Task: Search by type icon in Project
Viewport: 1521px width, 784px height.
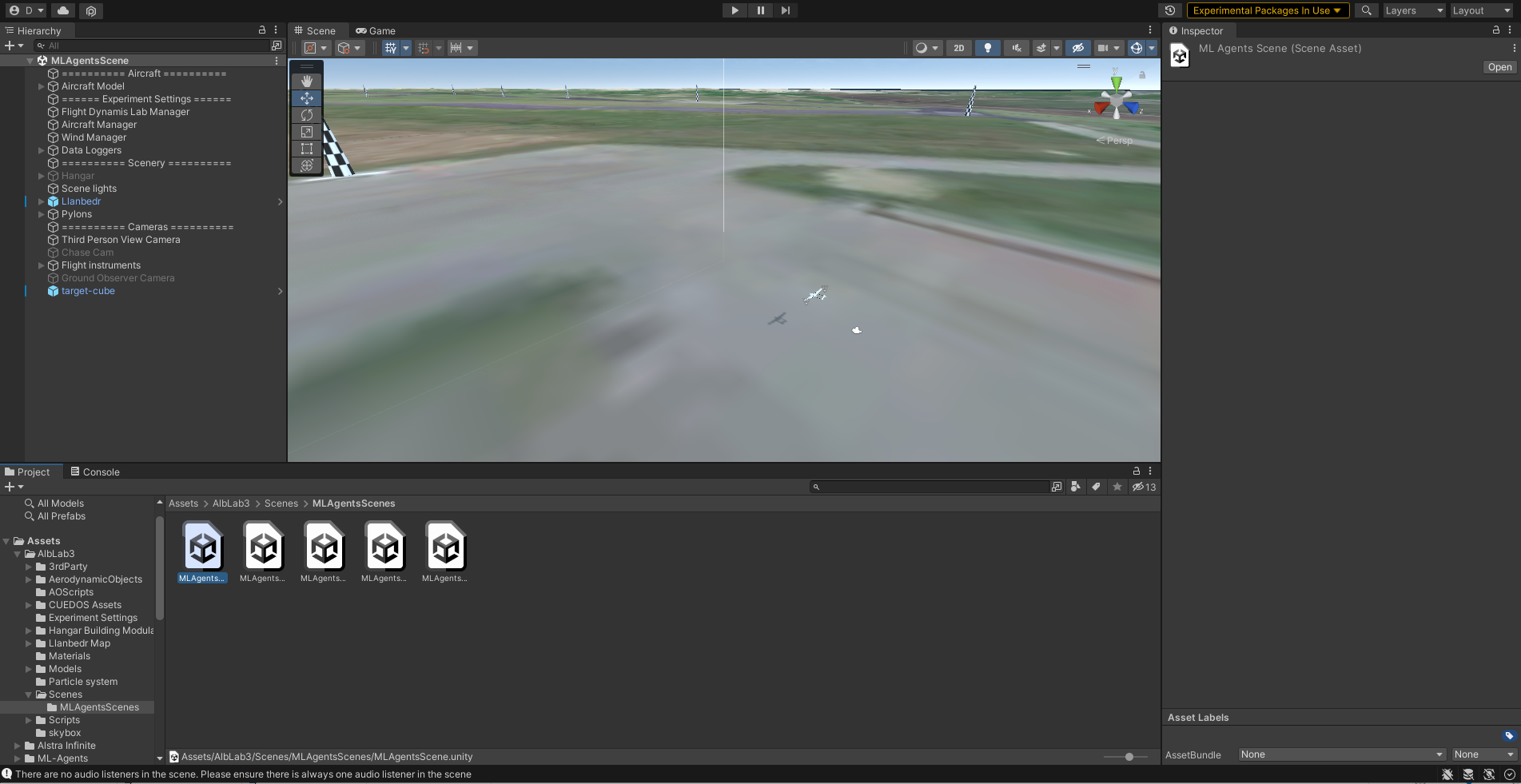Action: [x=1076, y=487]
